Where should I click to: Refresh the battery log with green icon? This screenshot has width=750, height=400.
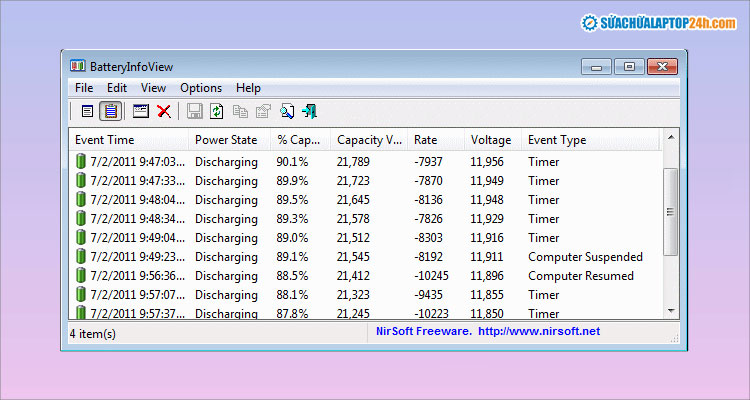[217, 111]
